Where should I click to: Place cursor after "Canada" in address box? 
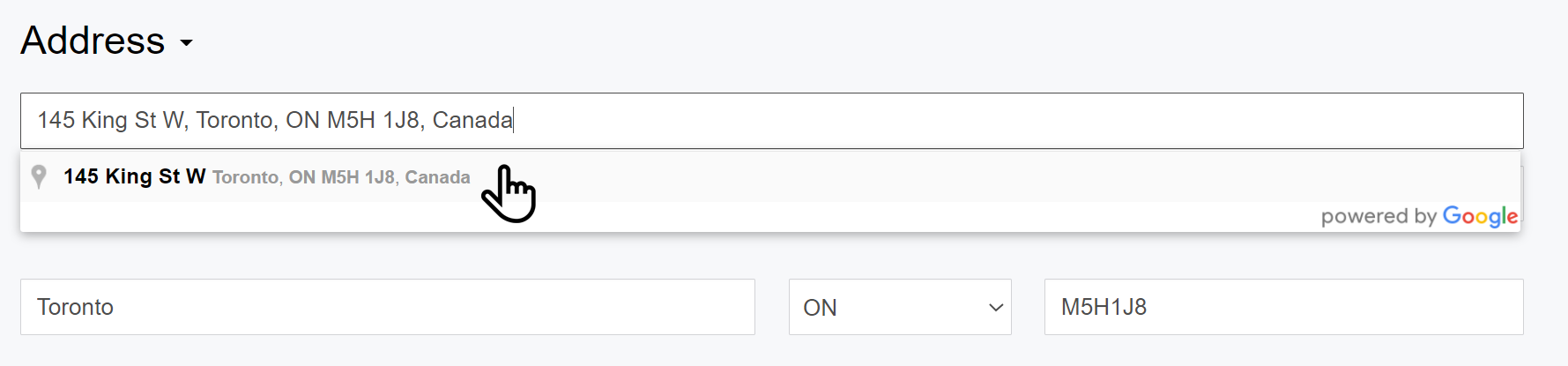point(513,120)
